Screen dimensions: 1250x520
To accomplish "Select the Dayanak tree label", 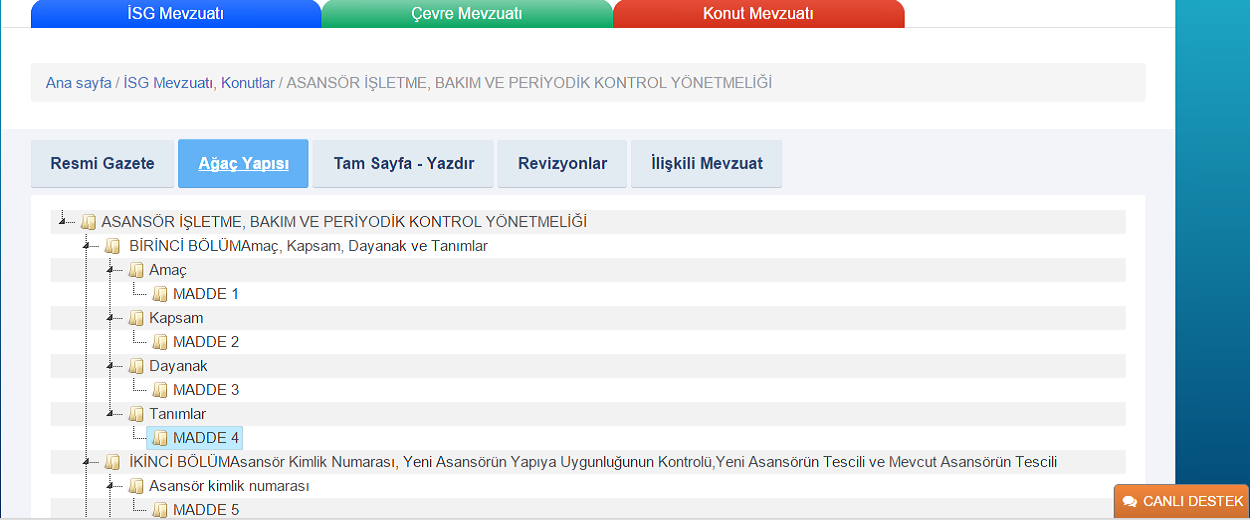I will pyautogui.click(x=178, y=366).
